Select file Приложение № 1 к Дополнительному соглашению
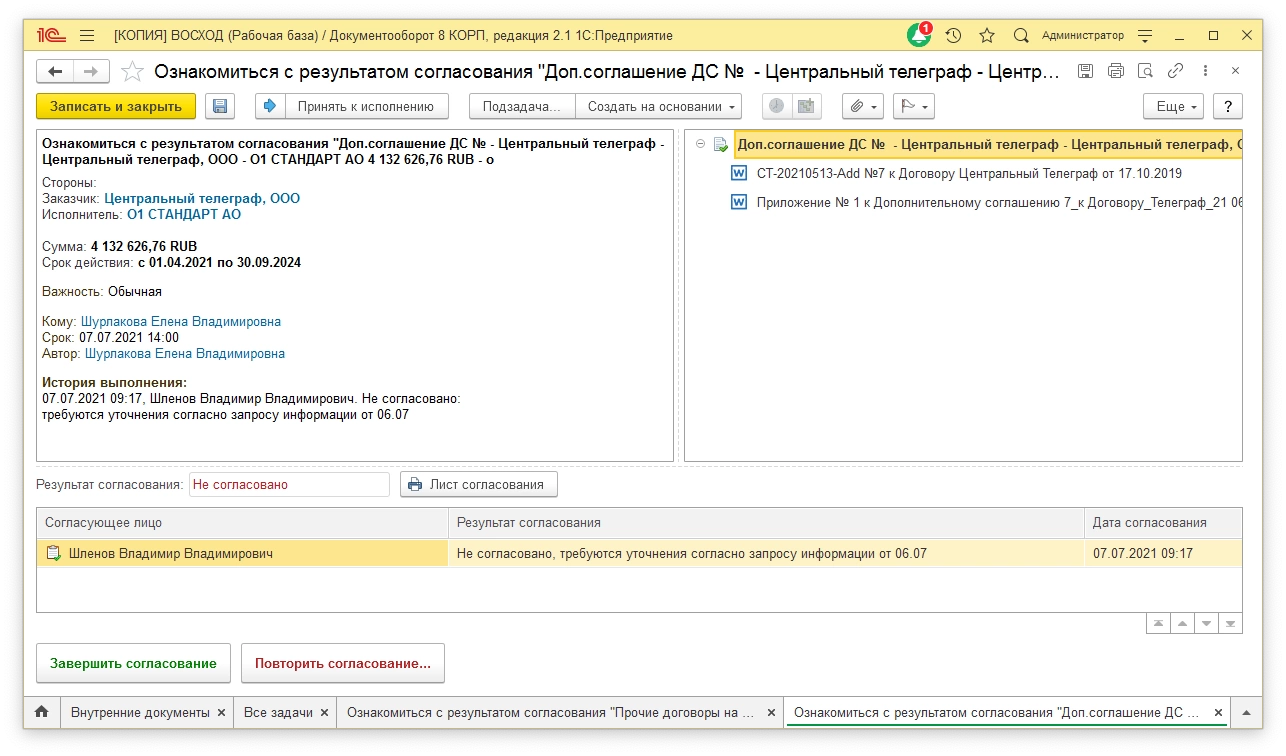 click(x=999, y=202)
